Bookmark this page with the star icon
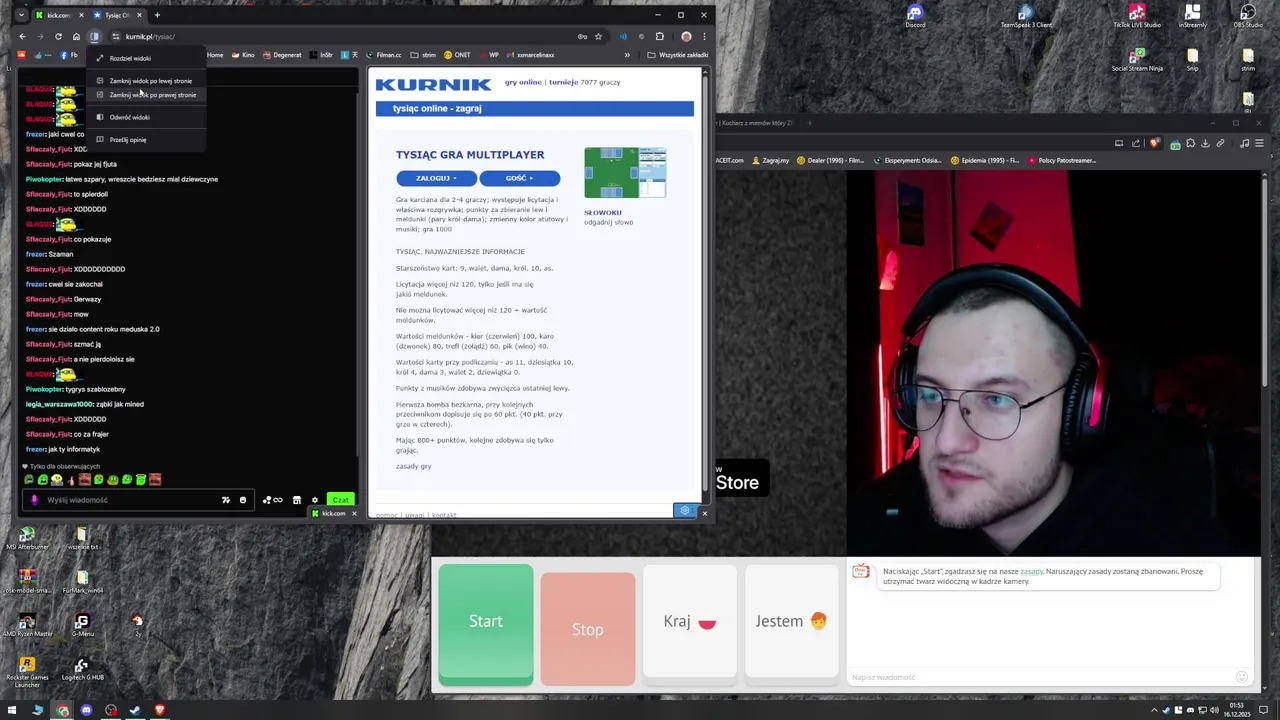1280x720 pixels. click(598, 37)
